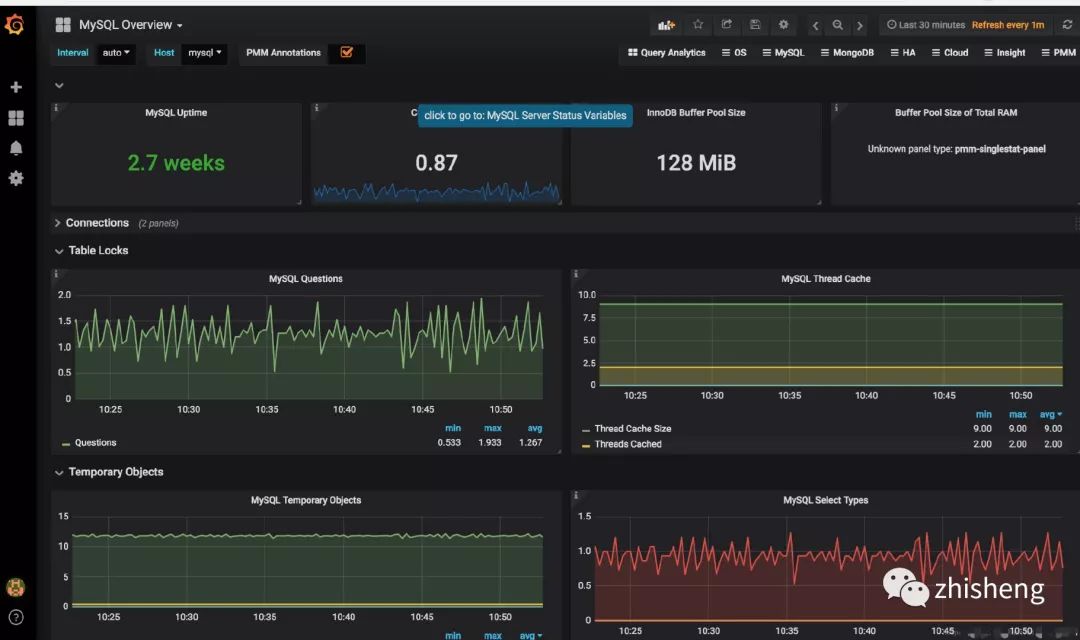Click the MySQL Questions panel title

[x=306, y=279]
